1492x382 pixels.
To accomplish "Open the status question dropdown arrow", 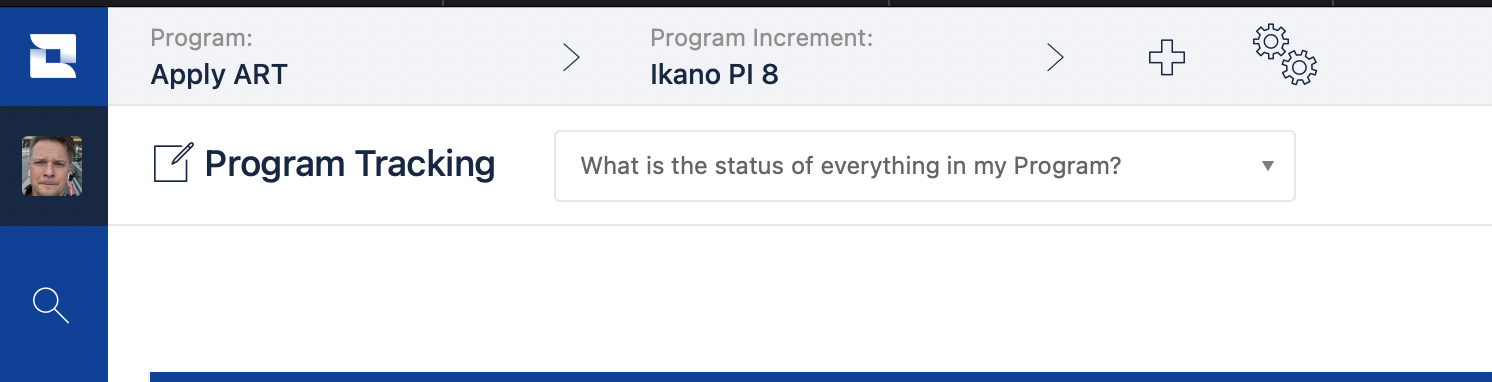I will click(1268, 165).
